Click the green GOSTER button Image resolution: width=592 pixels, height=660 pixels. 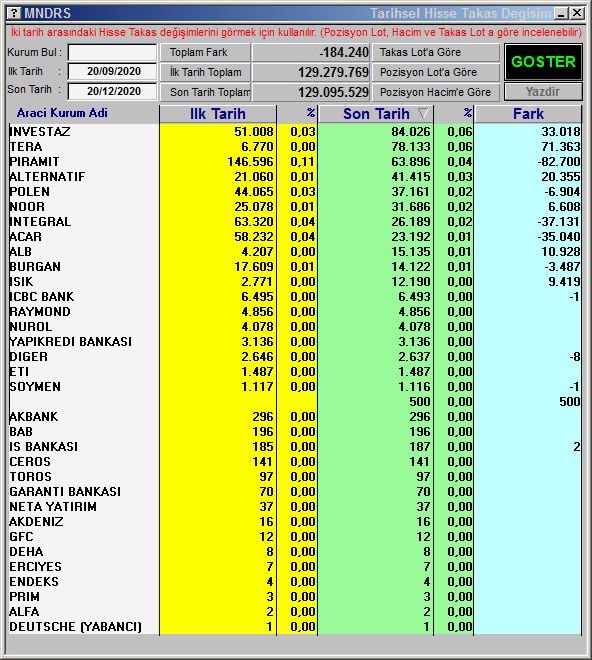coord(543,62)
